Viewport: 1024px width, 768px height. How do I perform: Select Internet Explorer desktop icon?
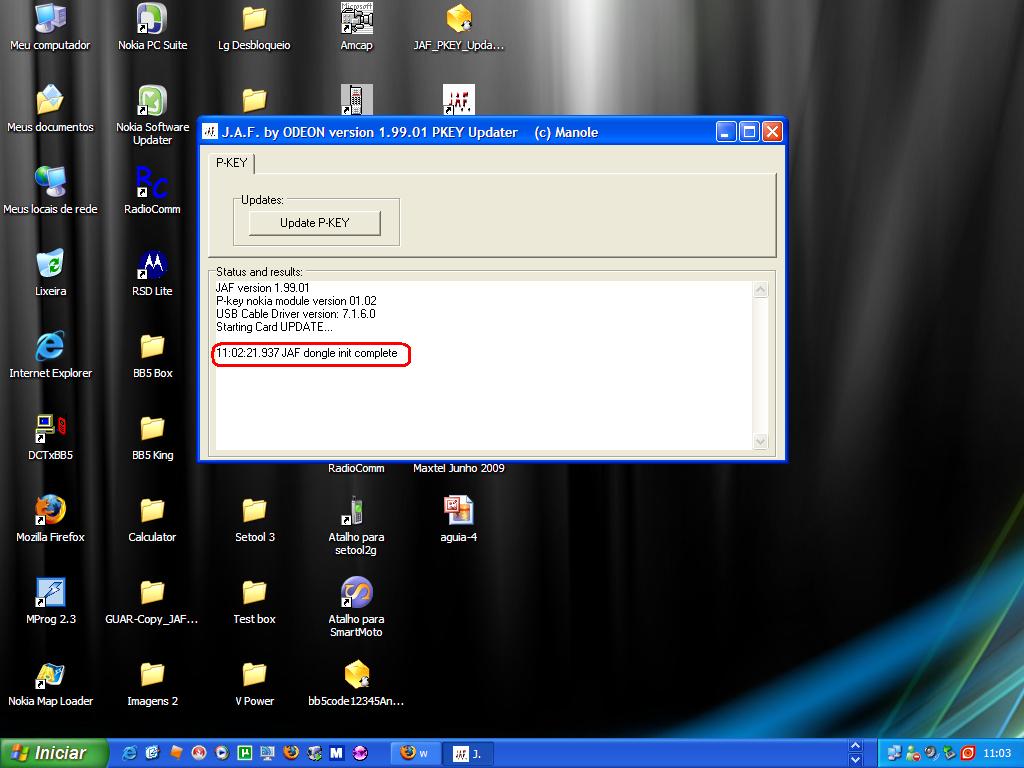point(50,356)
